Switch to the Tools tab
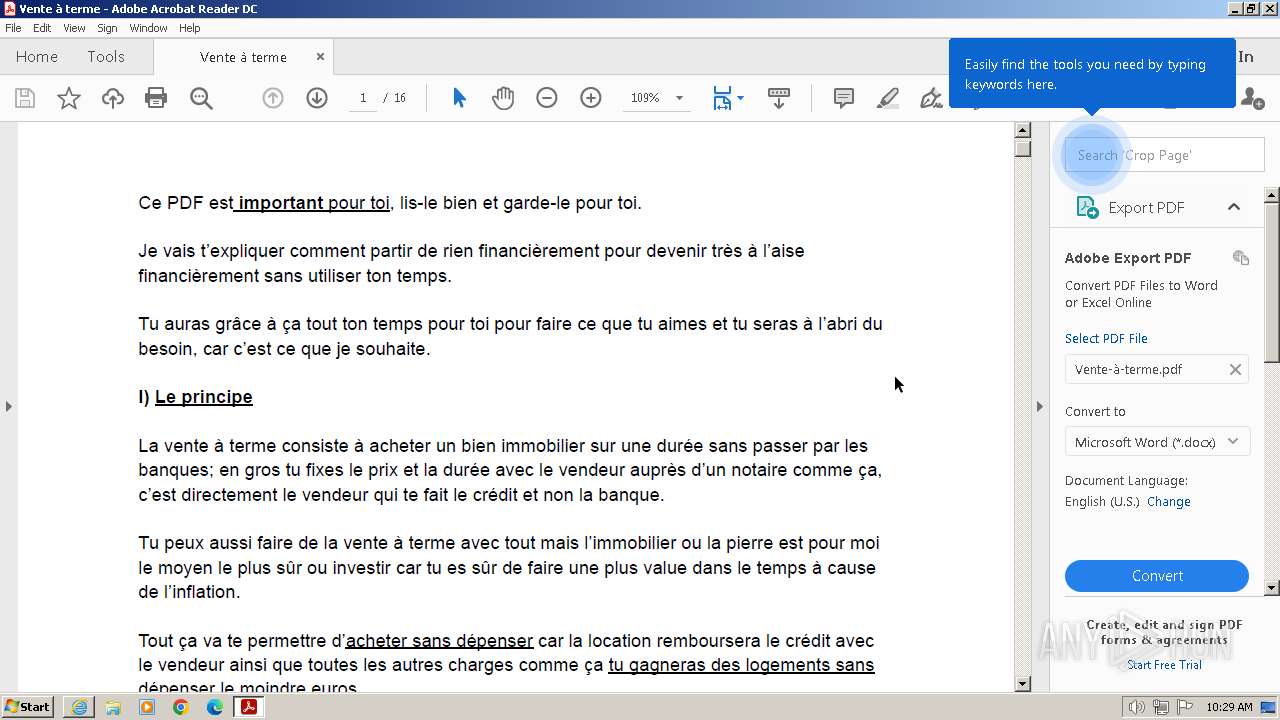The height and width of the screenshot is (720, 1280). [105, 57]
